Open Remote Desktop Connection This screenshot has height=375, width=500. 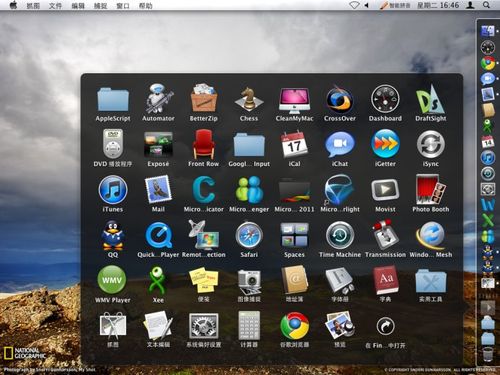204,235
